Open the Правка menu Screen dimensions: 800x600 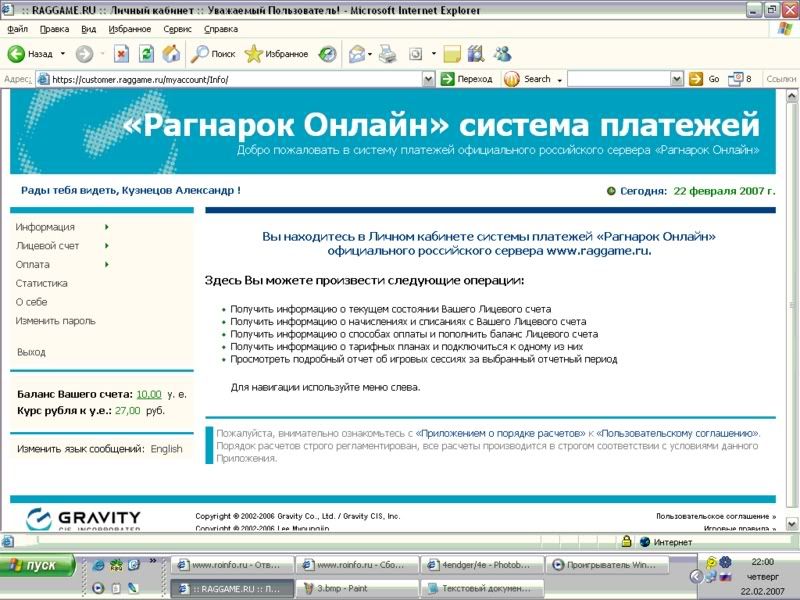coord(55,29)
